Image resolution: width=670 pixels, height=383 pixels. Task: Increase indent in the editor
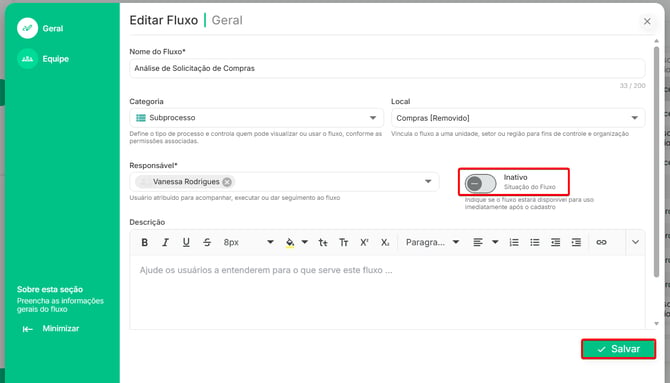[x=576, y=242]
